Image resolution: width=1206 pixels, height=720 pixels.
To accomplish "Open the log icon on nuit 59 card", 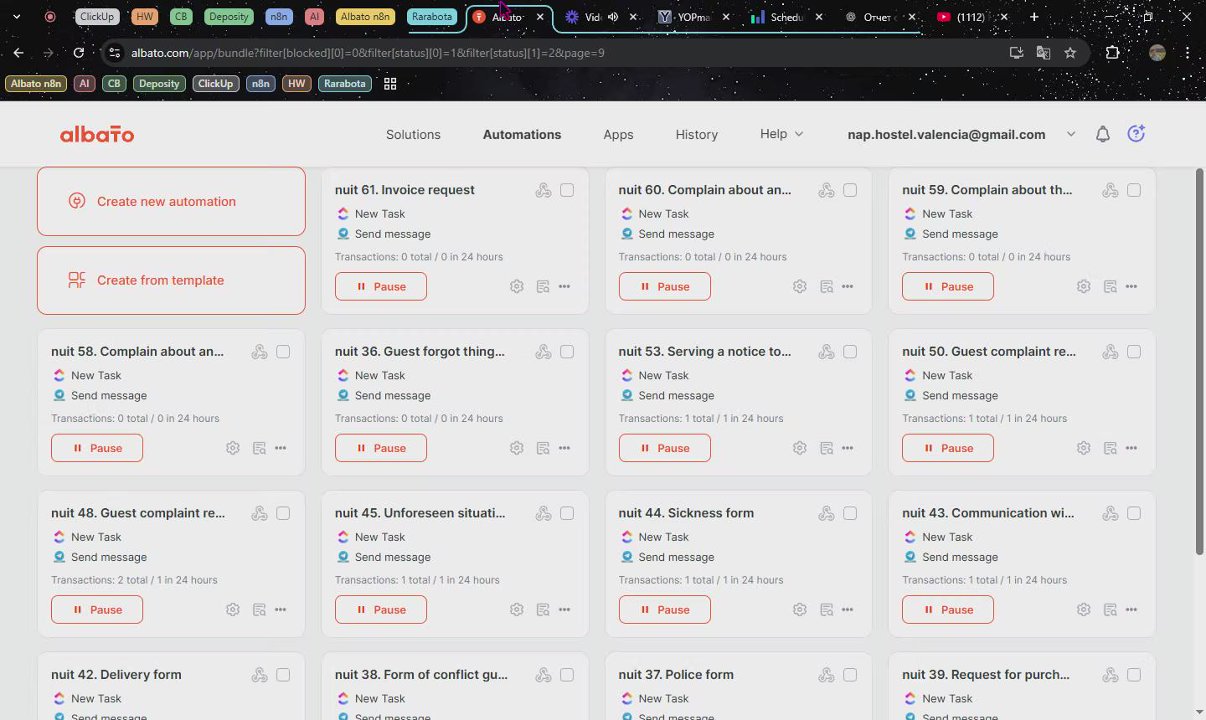I will (1110, 286).
